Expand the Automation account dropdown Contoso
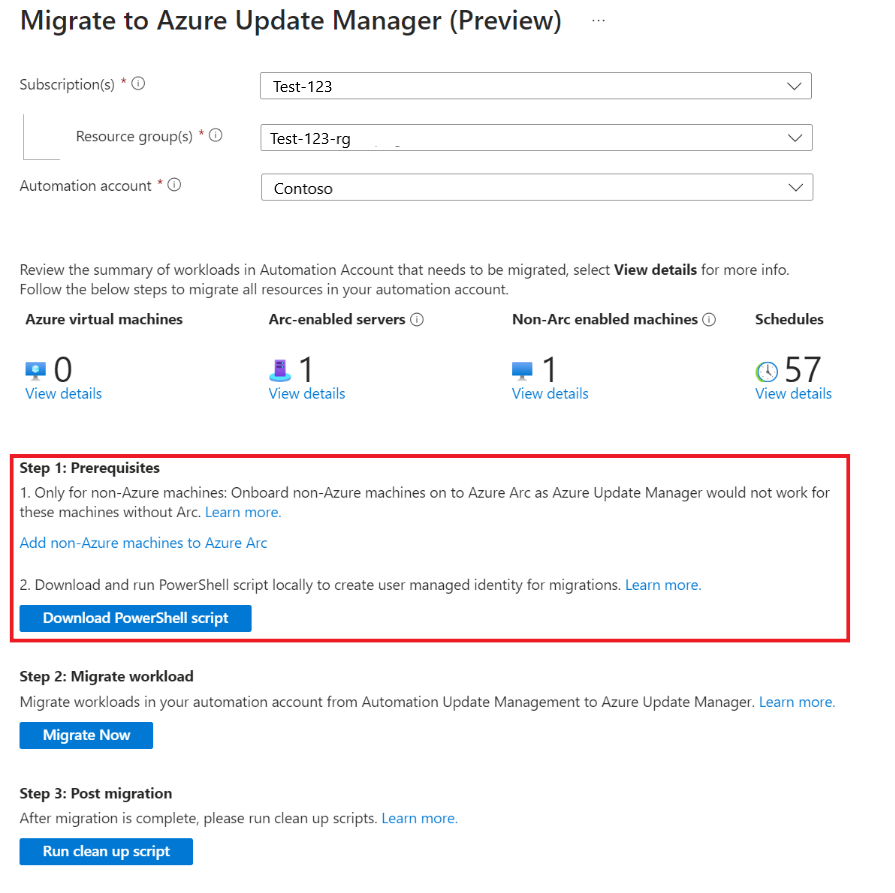This screenshot has width=895, height=893. point(537,187)
